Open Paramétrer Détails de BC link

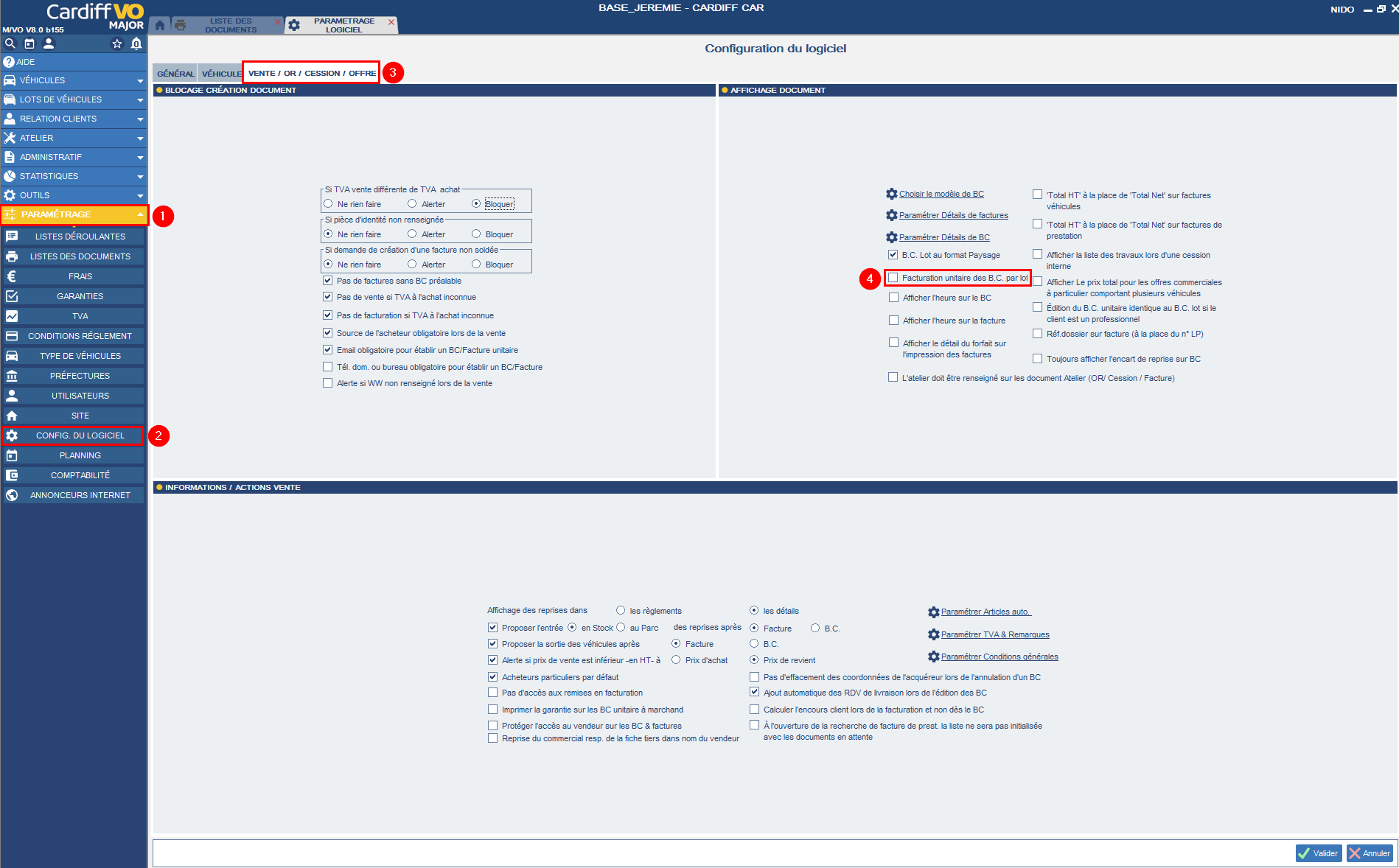pyautogui.click(x=944, y=237)
